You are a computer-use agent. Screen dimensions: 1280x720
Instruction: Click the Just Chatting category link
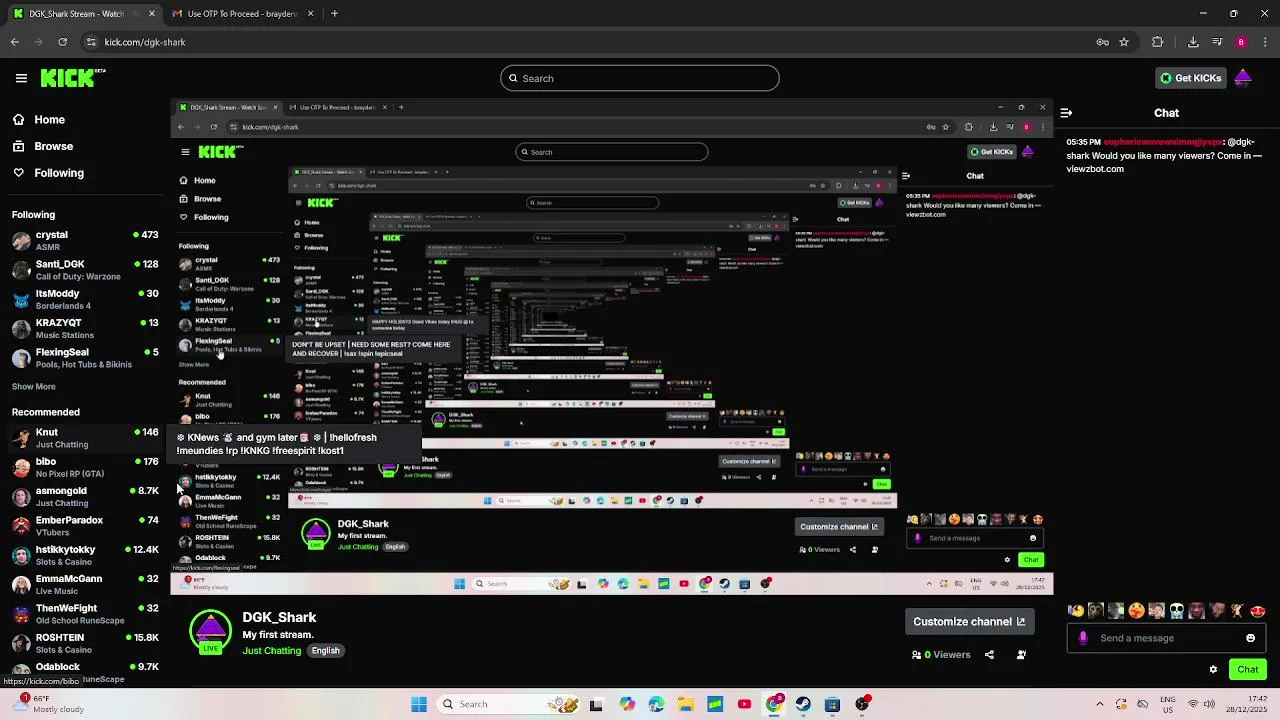(x=271, y=651)
